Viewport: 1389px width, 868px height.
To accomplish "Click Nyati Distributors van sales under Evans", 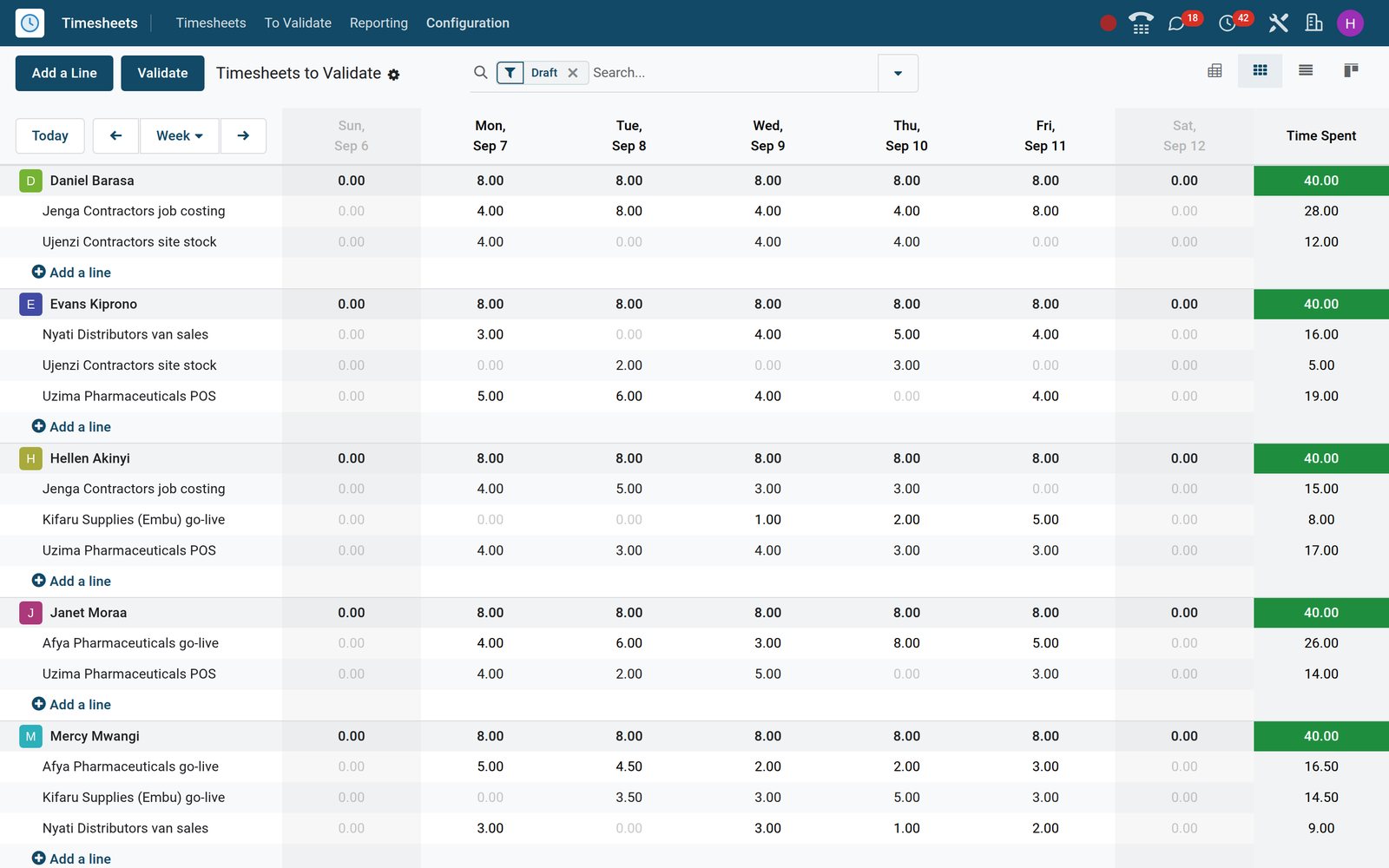I will [x=125, y=334].
